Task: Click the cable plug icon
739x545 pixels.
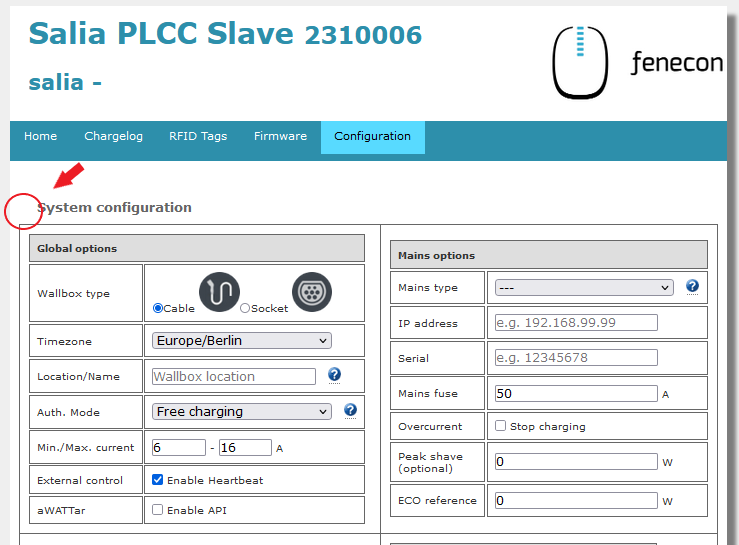Action: click(219, 292)
